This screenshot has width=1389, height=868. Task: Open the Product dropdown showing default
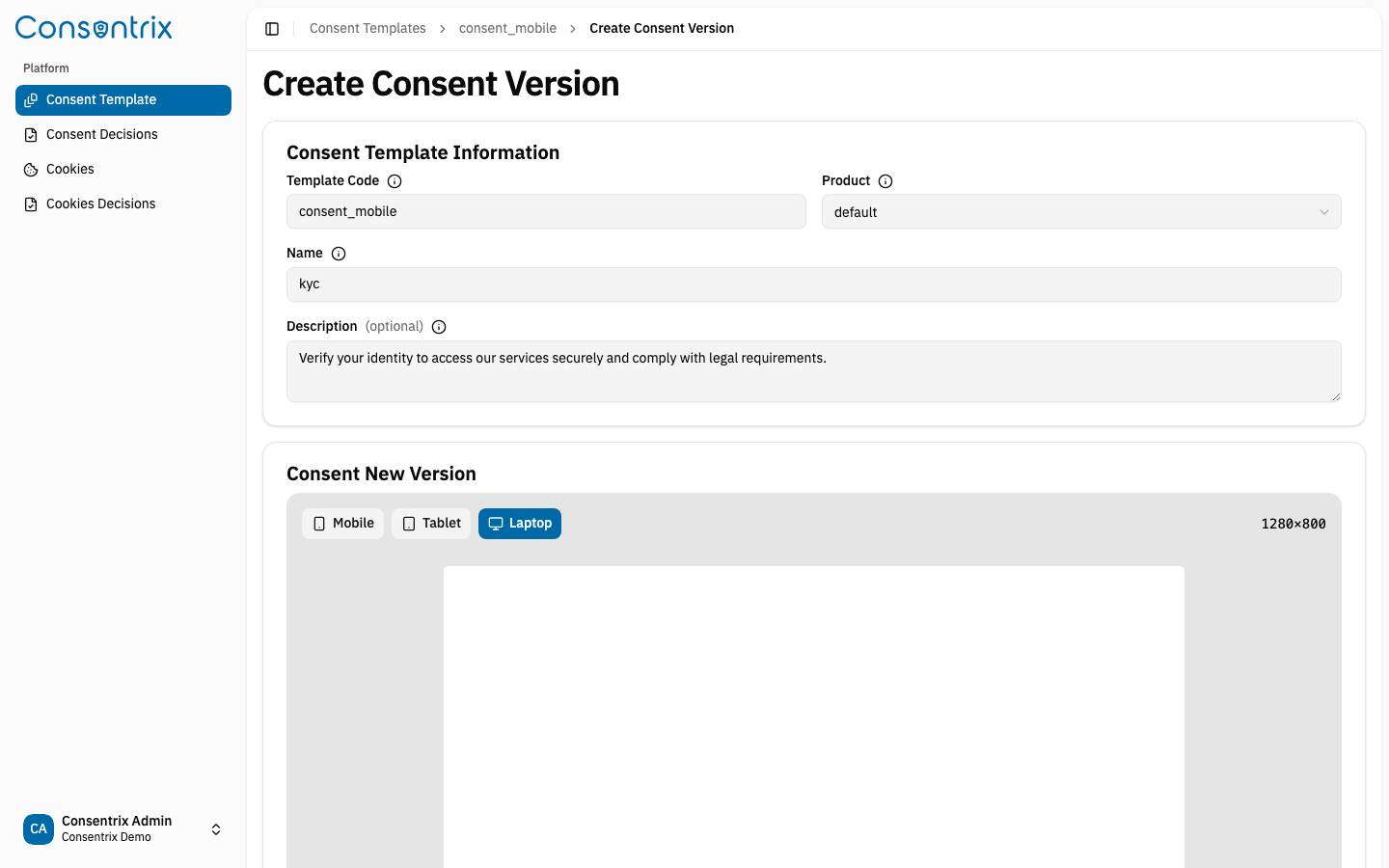1081,212
